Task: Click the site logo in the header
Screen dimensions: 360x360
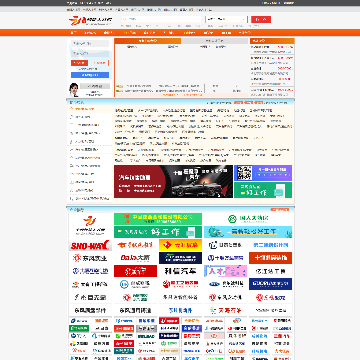Action: coord(90,20)
